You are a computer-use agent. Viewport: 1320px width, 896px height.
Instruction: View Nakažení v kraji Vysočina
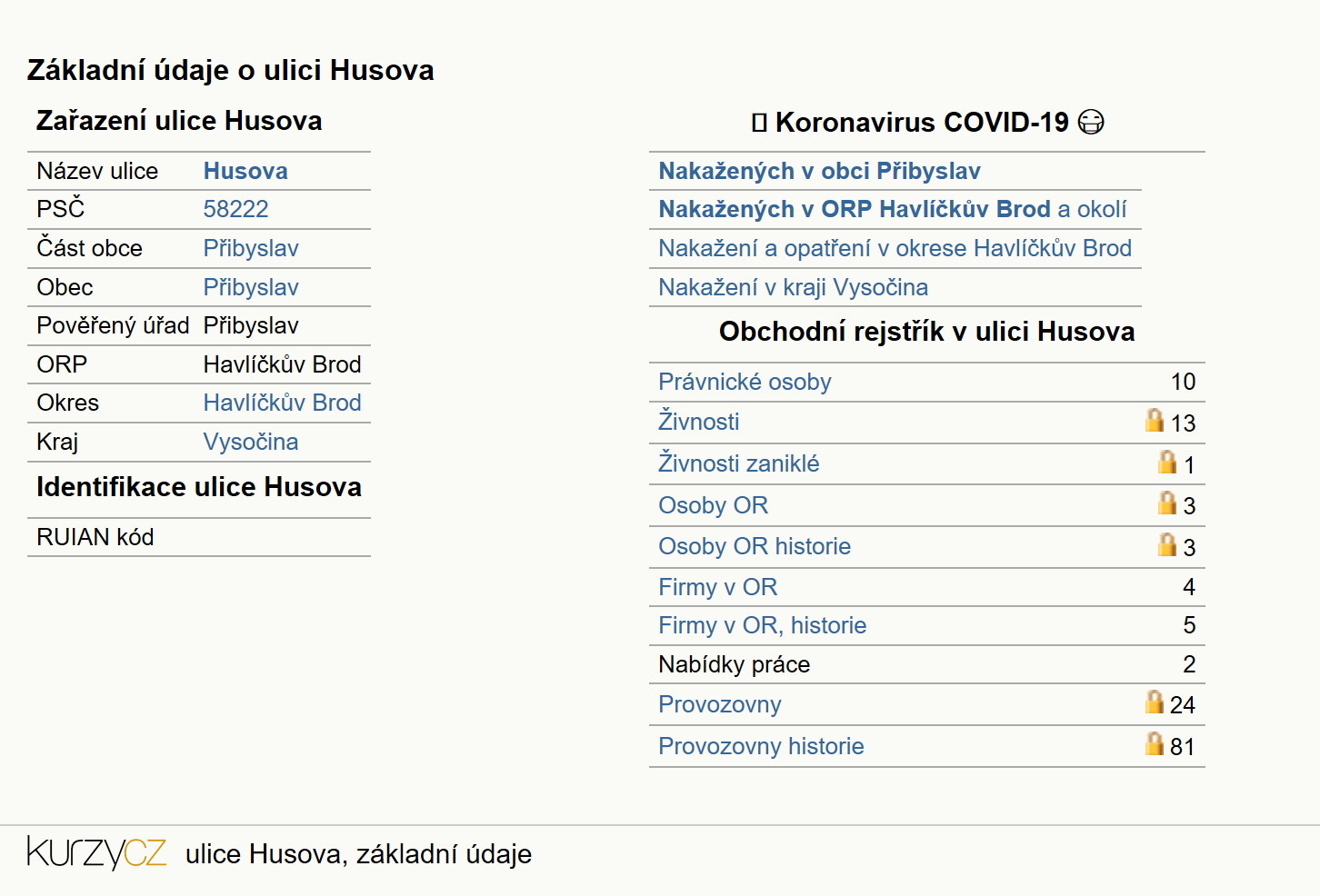pos(794,287)
